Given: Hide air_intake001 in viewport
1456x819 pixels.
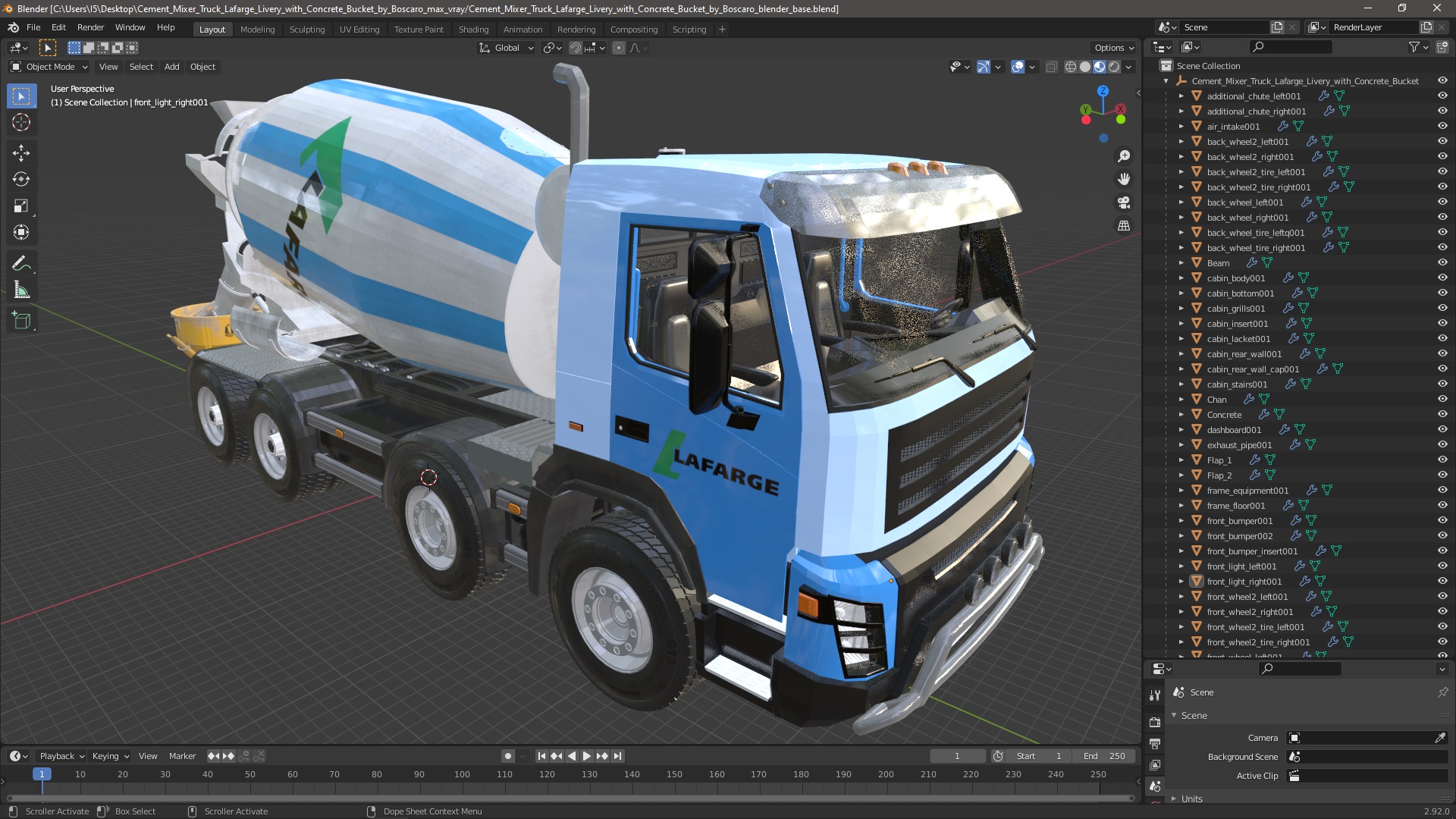Looking at the screenshot, I should coord(1442,127).
